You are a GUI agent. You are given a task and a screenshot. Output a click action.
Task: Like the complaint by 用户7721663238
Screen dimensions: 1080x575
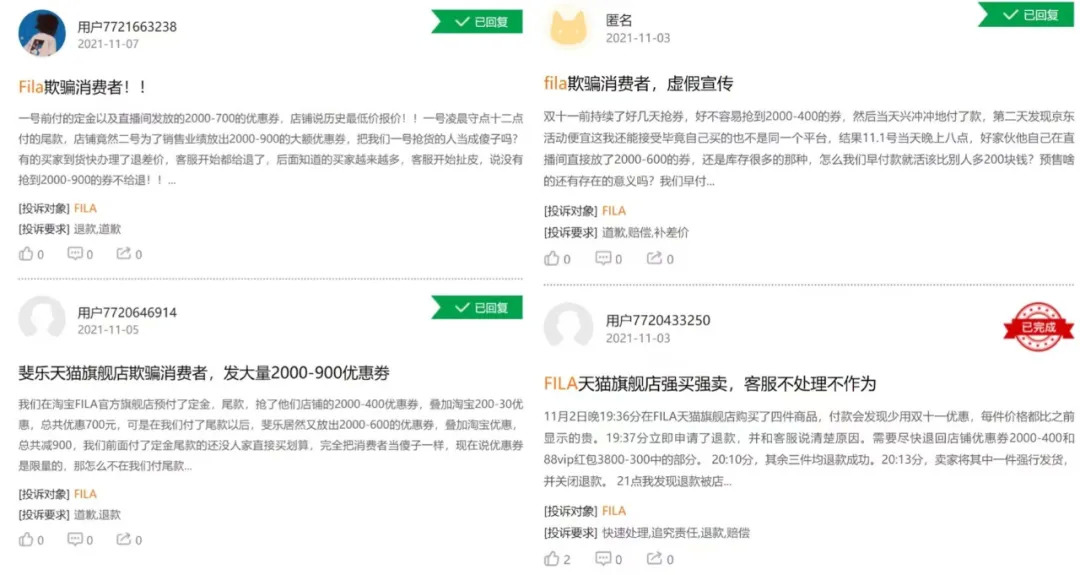point(27,254)
